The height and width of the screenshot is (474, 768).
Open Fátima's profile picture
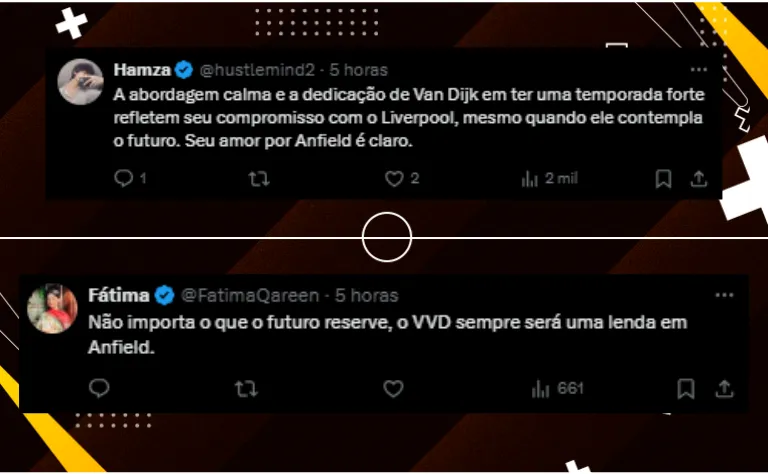click(52, 308)
